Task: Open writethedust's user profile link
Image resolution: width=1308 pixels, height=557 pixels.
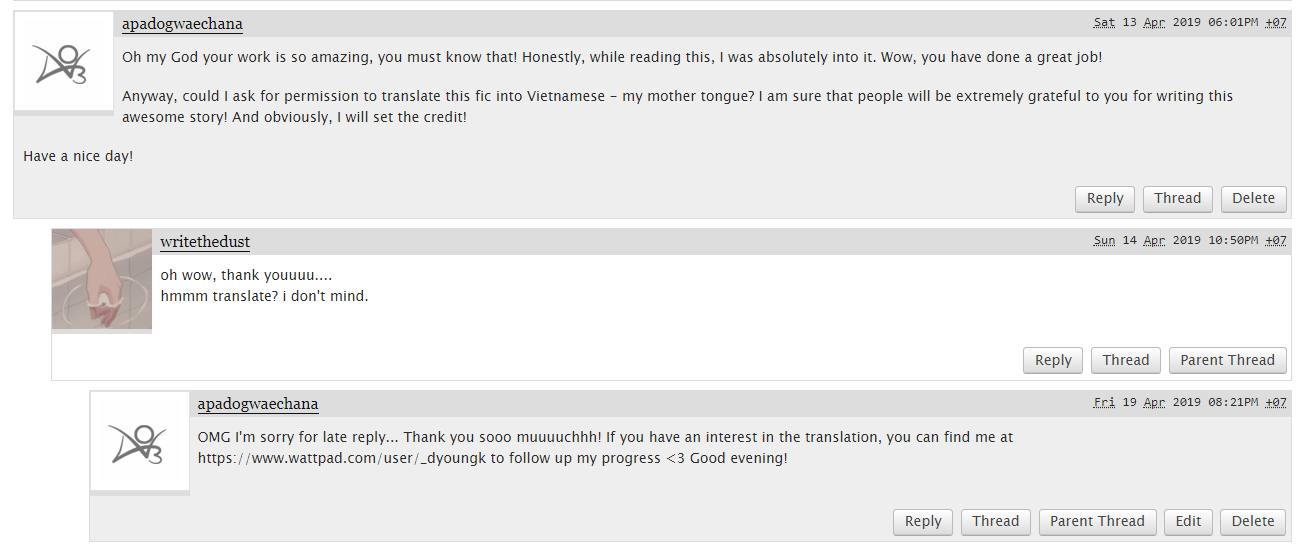Action: 205,242
